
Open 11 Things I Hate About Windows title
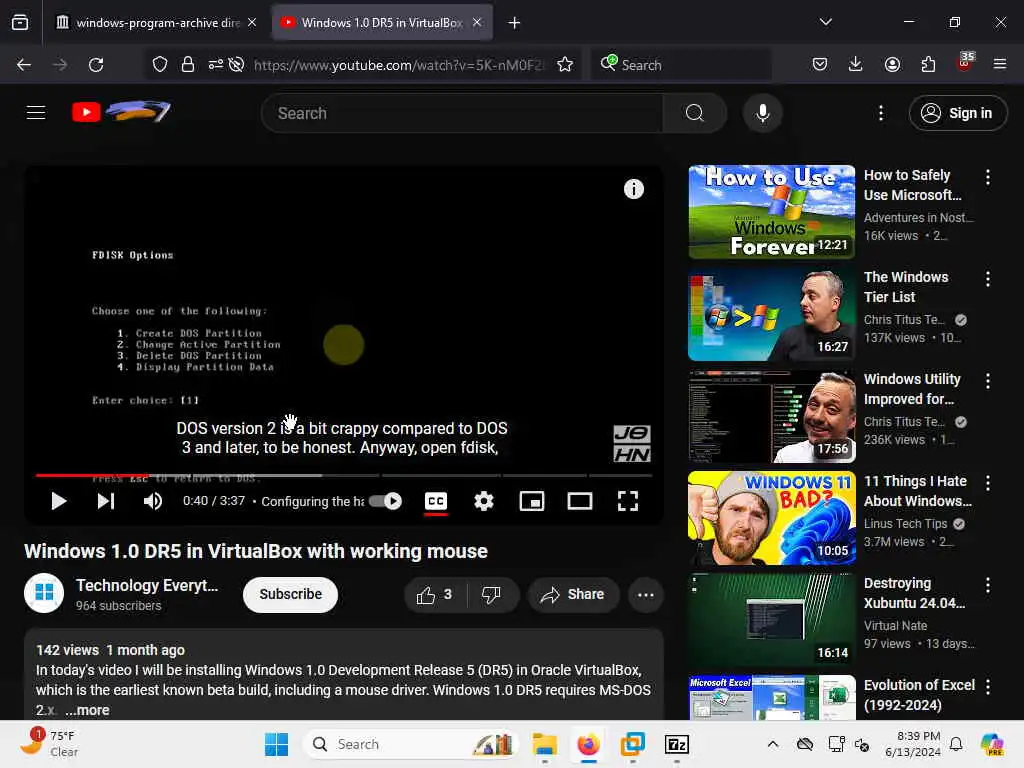pyautogui.click(x=918, y=491)
